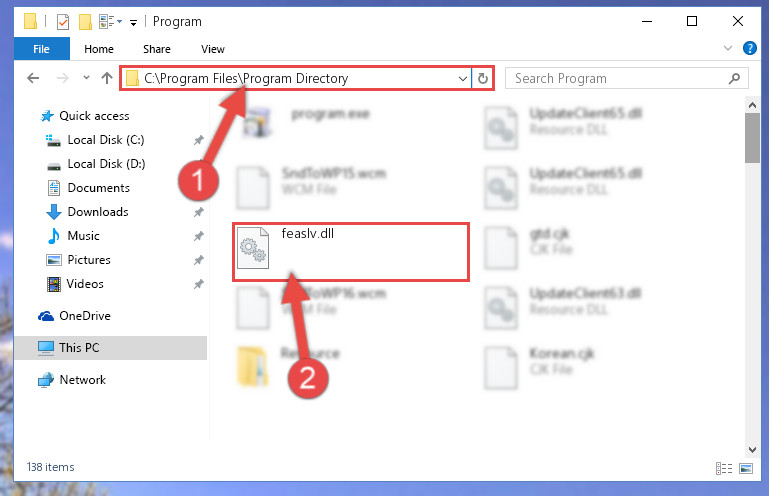The height and width of the screenshot is (496, 769).
Task: Select the feaslv.dll file
Action: (x=351, y=252)
